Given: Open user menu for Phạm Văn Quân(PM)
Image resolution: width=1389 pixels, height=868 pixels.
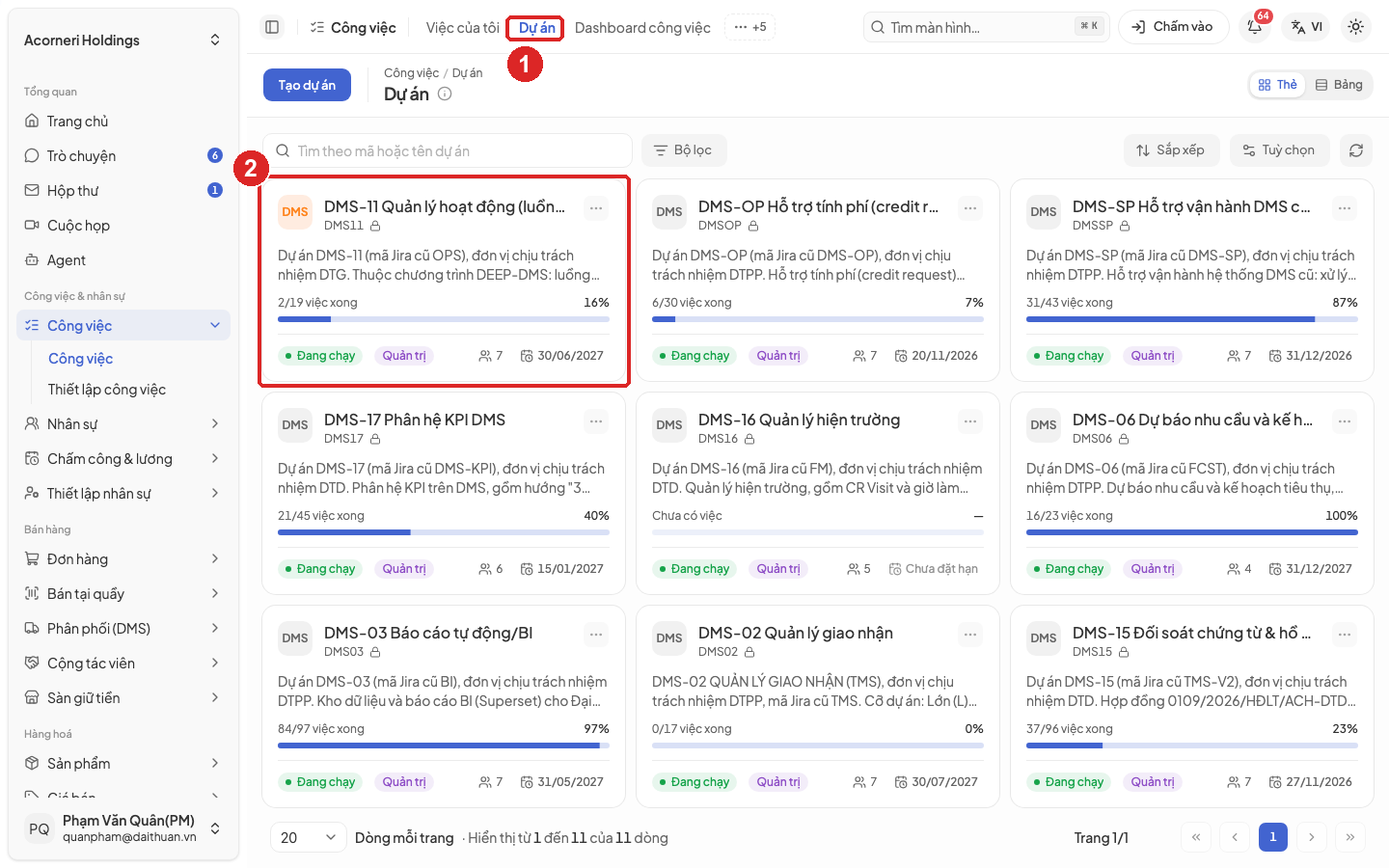Looking at the screenshot, I should (123, 828).
